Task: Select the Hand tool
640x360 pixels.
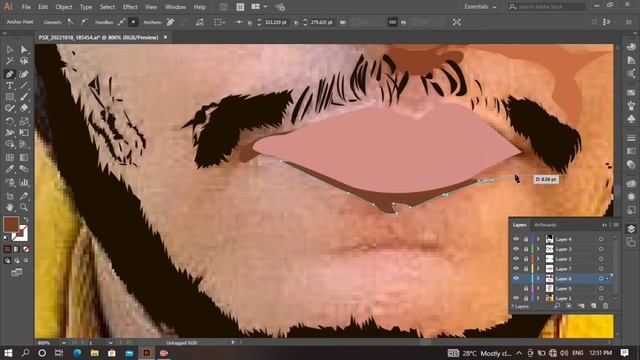Action: 10,207
